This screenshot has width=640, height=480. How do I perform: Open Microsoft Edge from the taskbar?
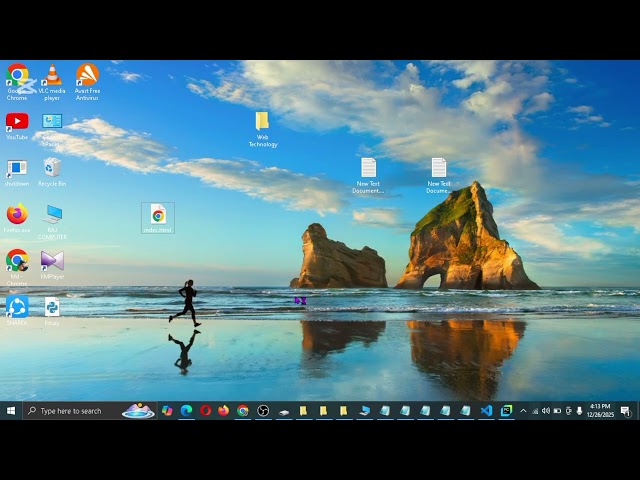pyautogui.click(x=186, y=411)
